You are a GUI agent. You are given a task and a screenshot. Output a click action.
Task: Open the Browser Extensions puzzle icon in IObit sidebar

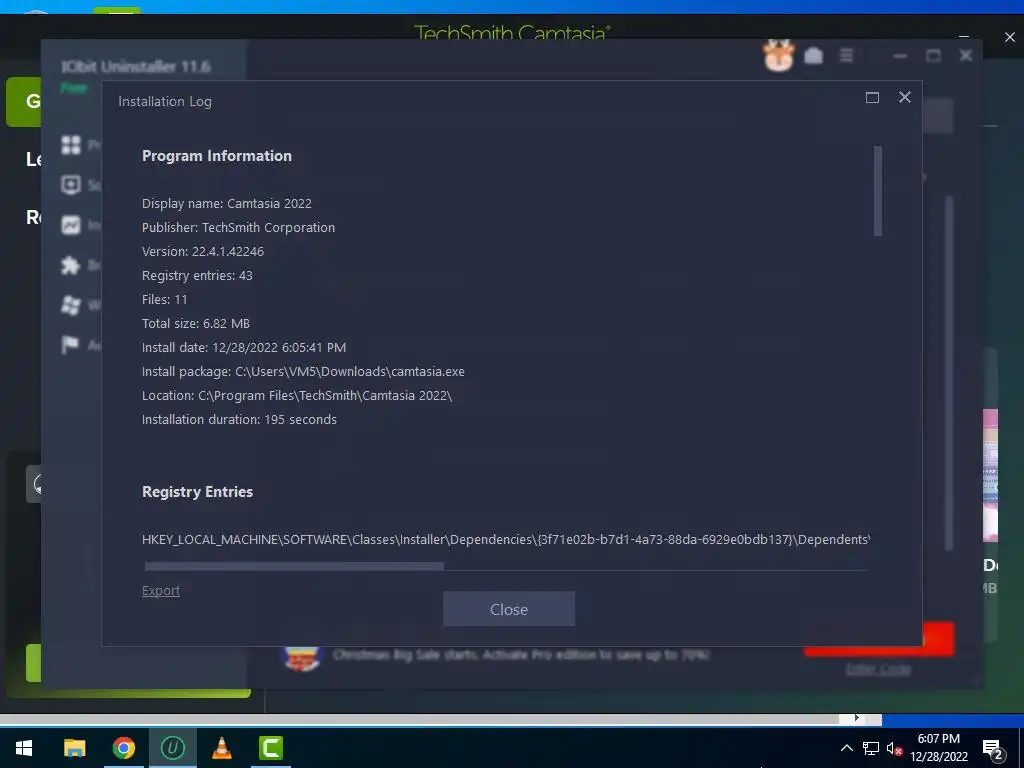coord(71,265)
